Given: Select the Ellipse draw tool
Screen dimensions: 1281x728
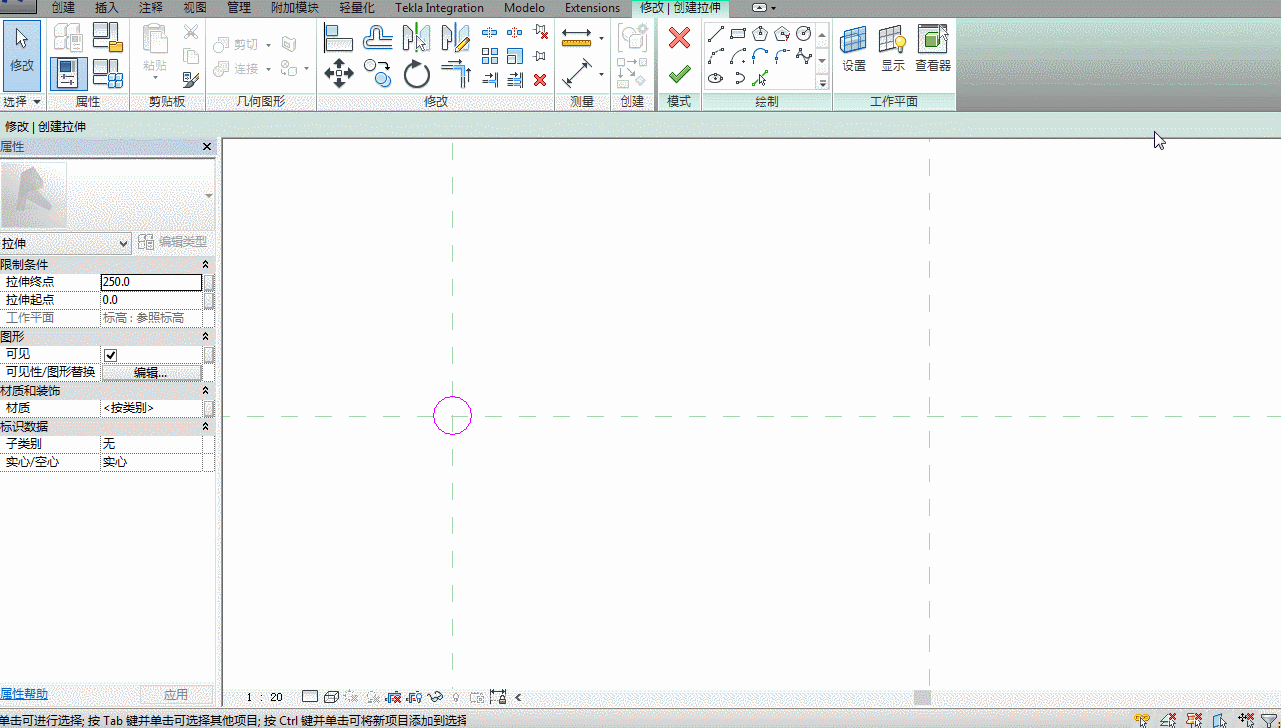Looking at the screenshot, I should (x=716, y=78).
